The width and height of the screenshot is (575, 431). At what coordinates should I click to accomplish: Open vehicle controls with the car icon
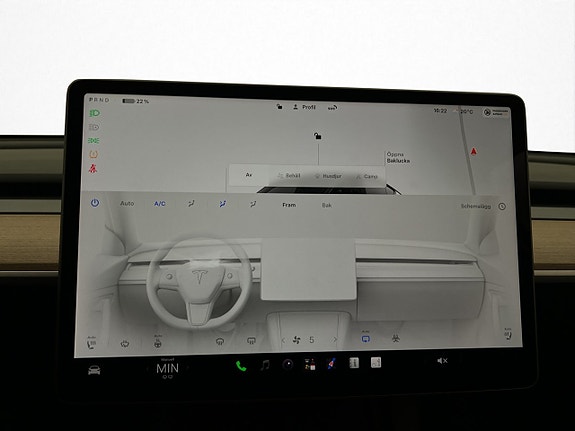(x=94, y=370)
